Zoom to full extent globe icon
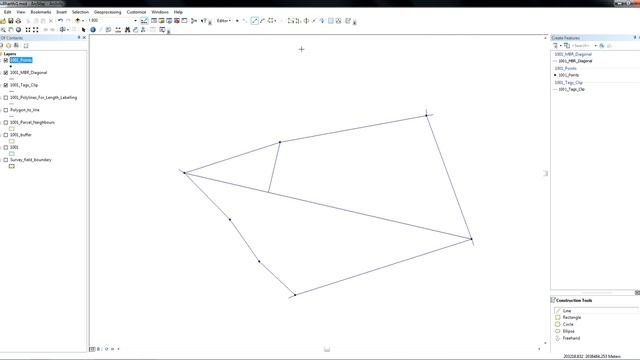This screenshot has height=360, width=640. 18,30
